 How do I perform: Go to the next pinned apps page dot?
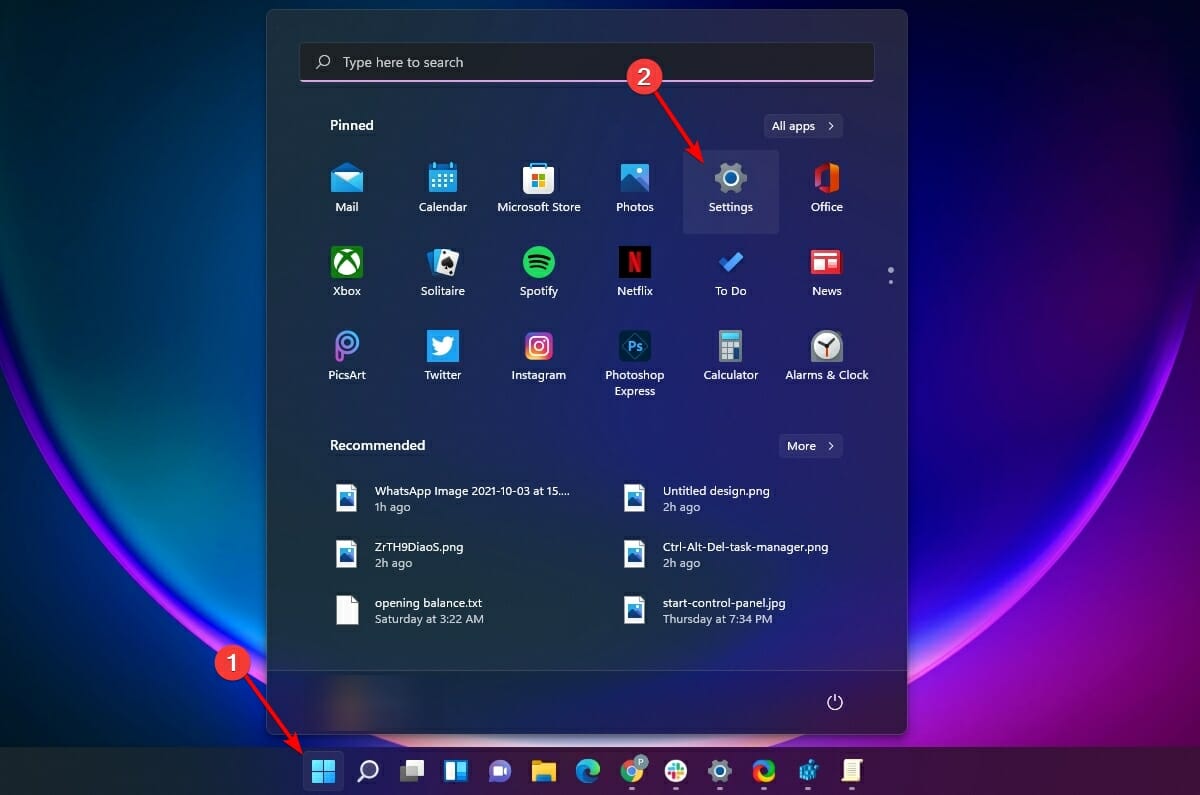(890, 282)
